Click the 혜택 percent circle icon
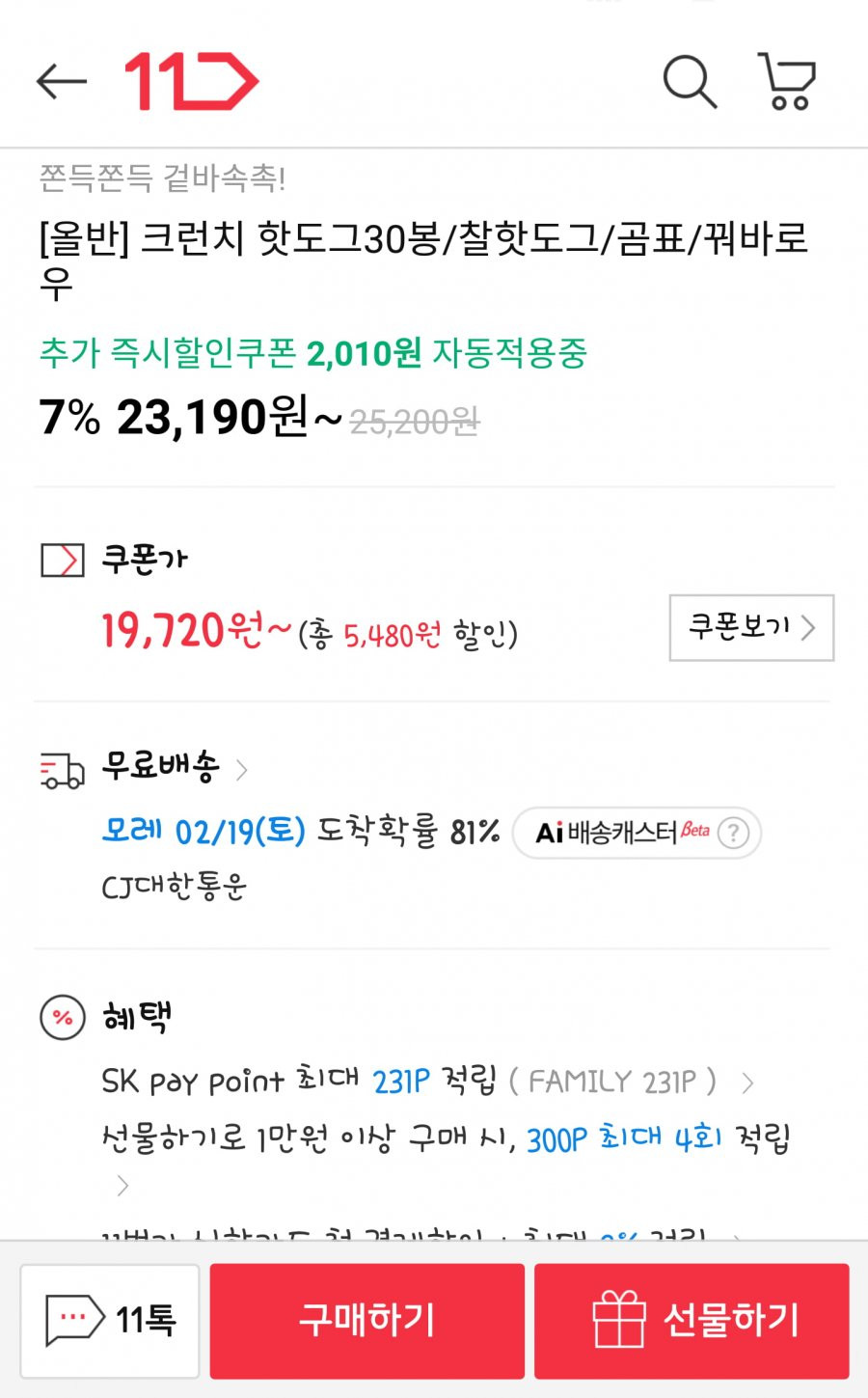Screen dimensions: 868x1398 pos(63,1017)
